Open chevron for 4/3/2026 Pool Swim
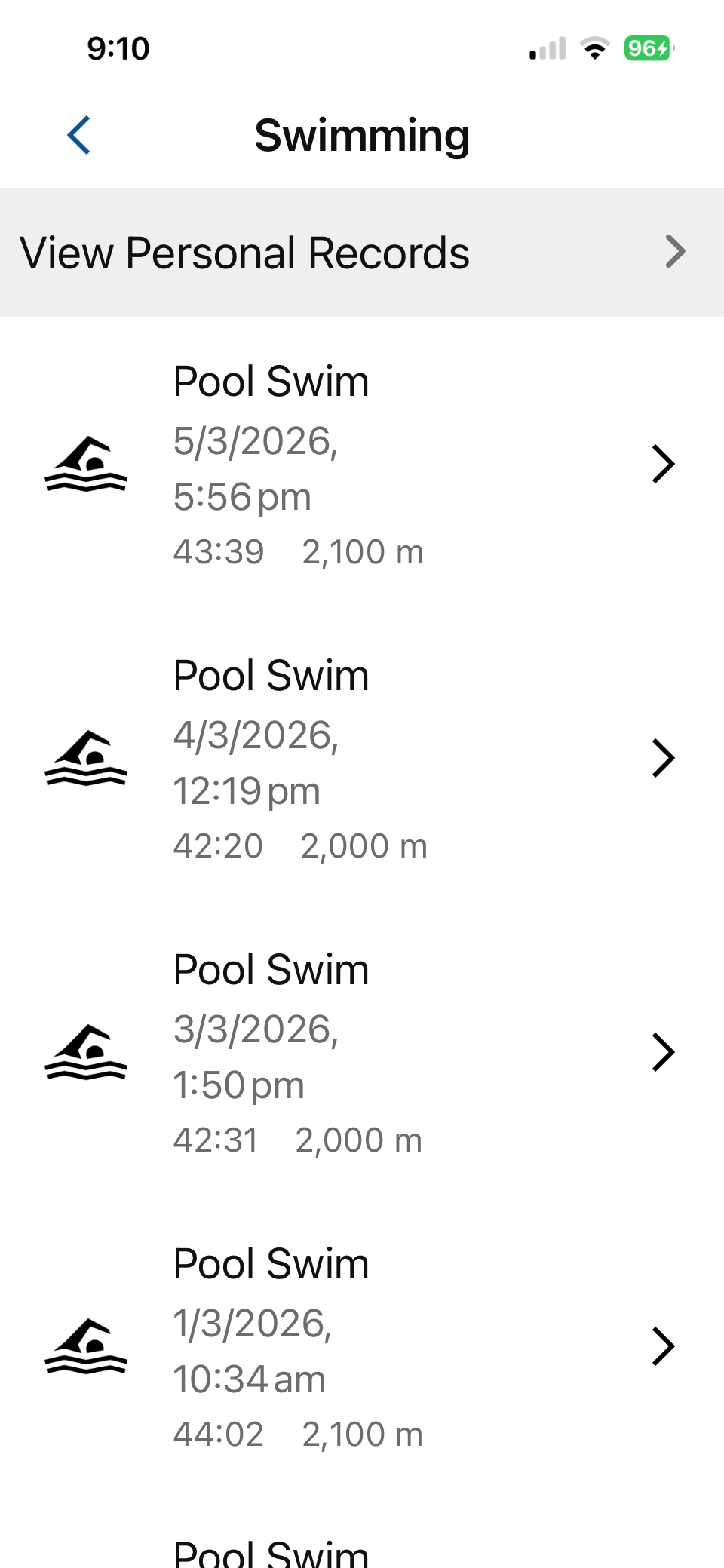The width and height of the screenshot is (724, 1568). pos(663,758)
